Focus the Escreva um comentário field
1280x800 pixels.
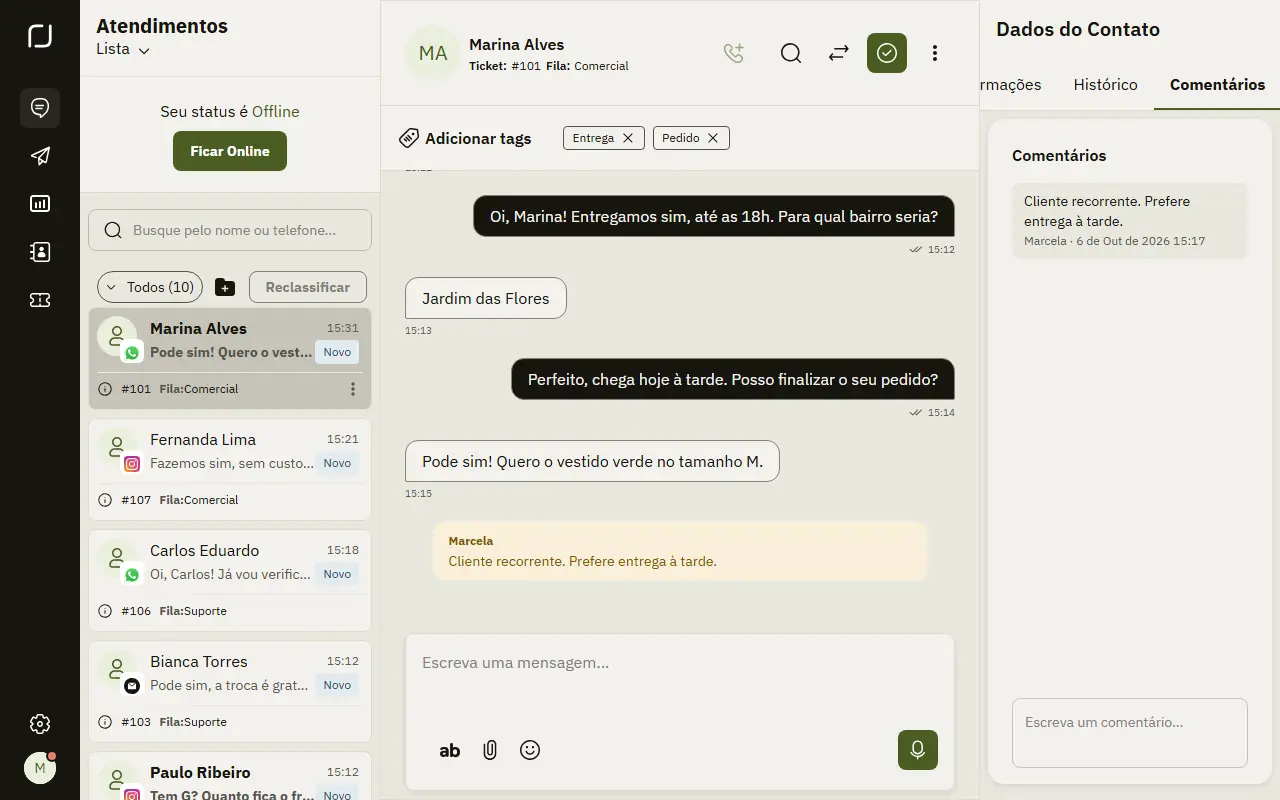tap(1130, 733)
